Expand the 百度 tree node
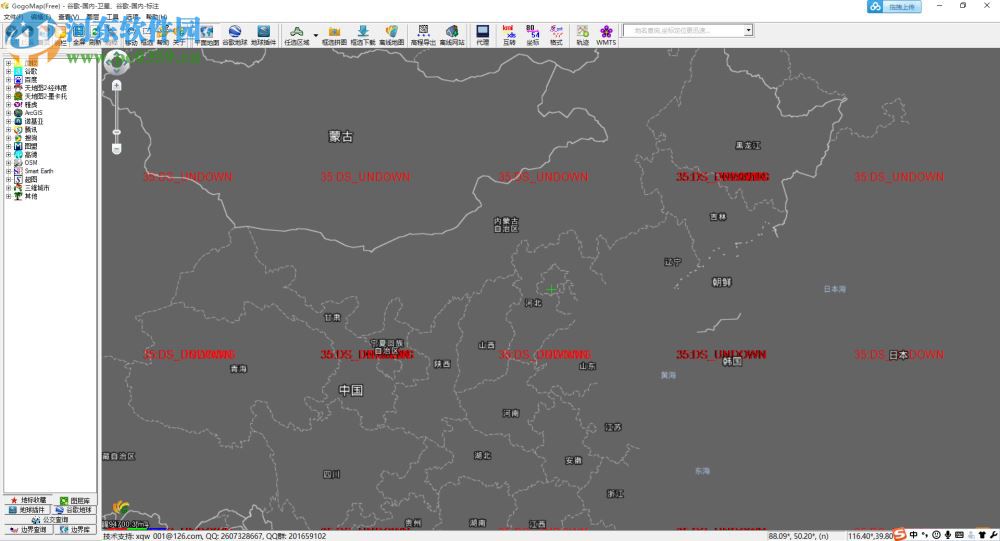Screen dimensions: 1000x541 click(8, 79)
